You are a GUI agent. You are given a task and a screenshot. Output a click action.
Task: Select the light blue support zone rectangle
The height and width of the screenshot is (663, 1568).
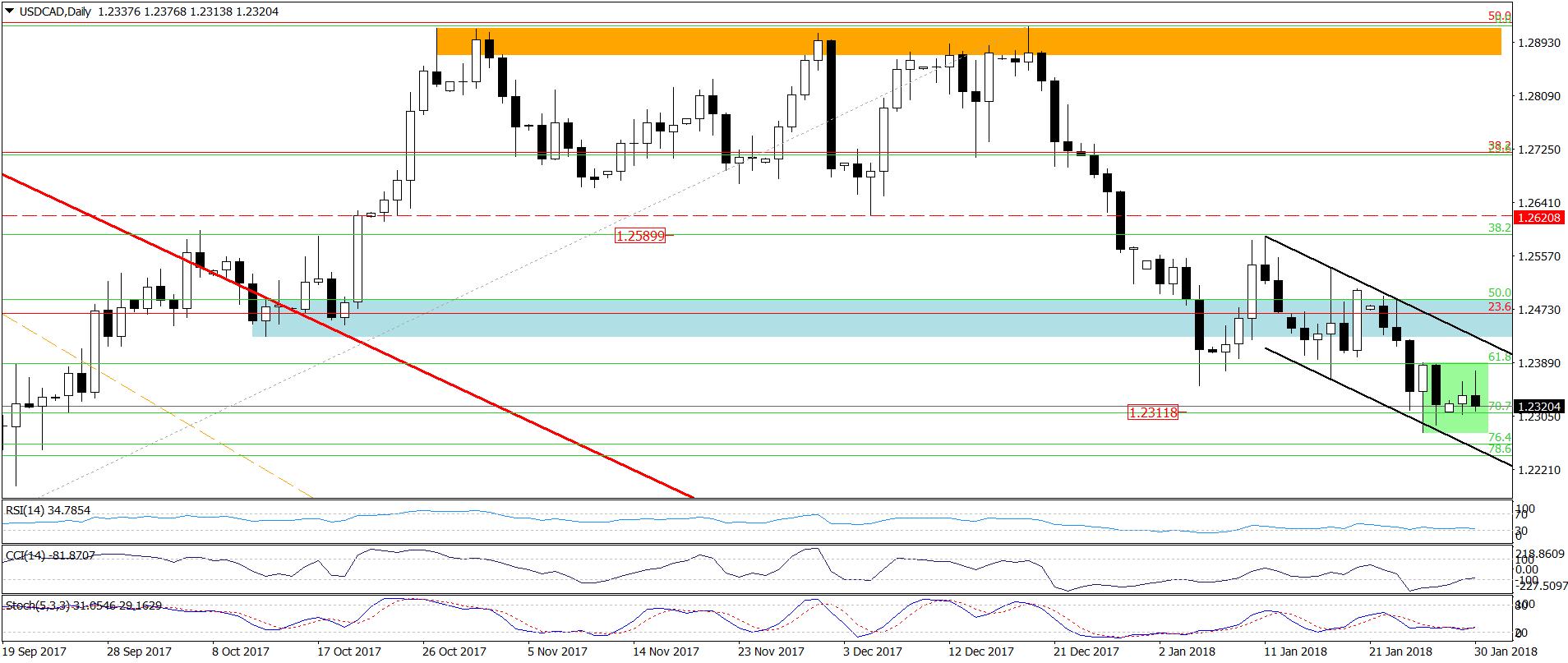882,318
